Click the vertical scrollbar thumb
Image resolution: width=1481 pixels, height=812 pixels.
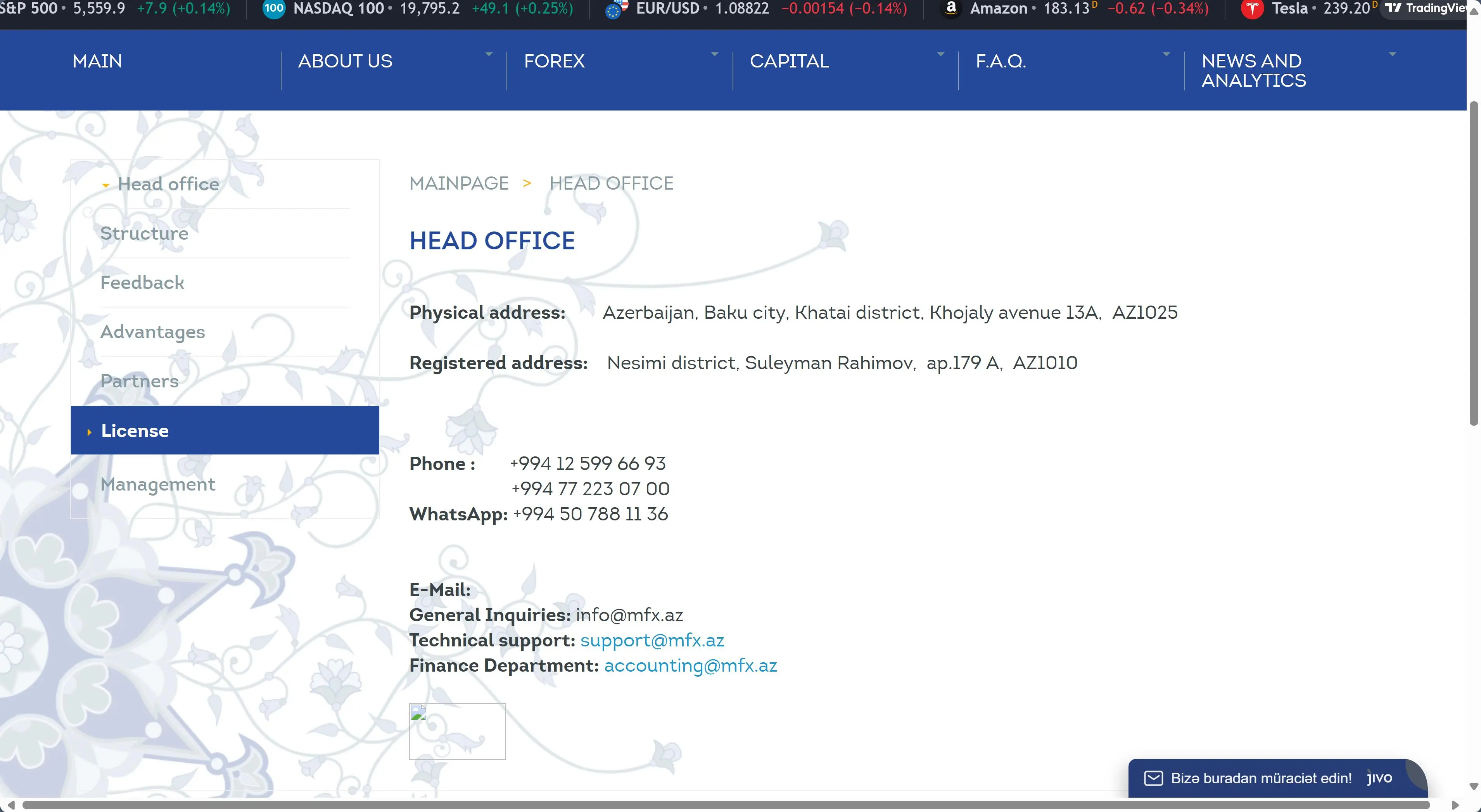pos(1474,263)
